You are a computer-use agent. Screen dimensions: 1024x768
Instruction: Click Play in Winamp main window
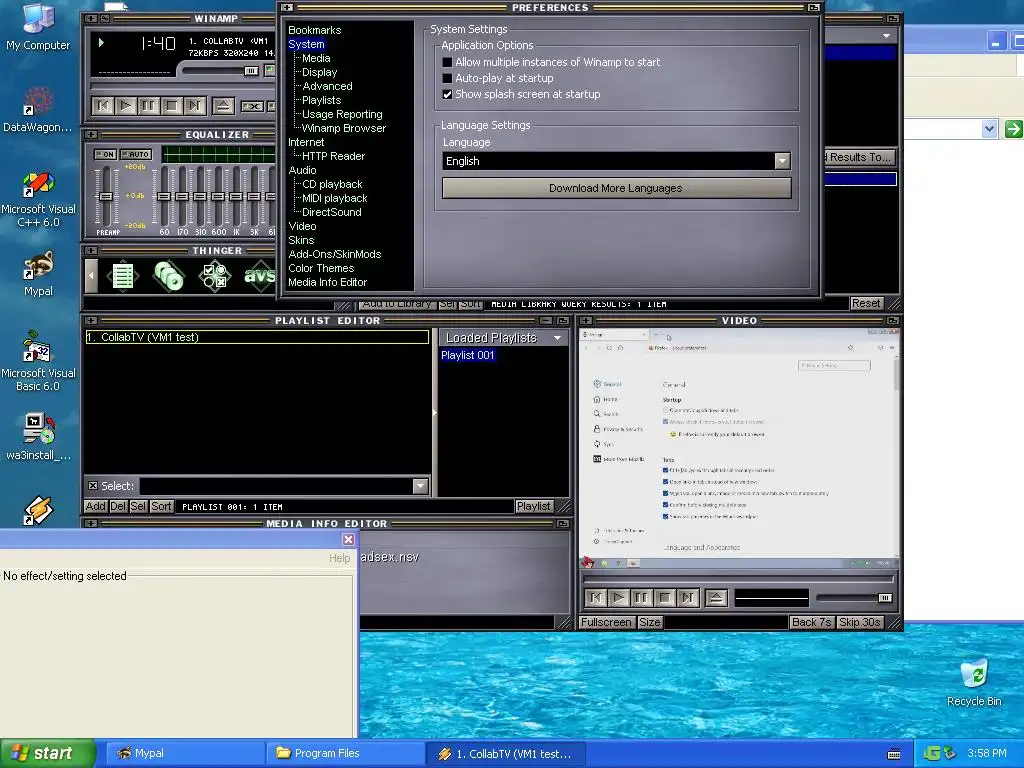coord(126,106)
